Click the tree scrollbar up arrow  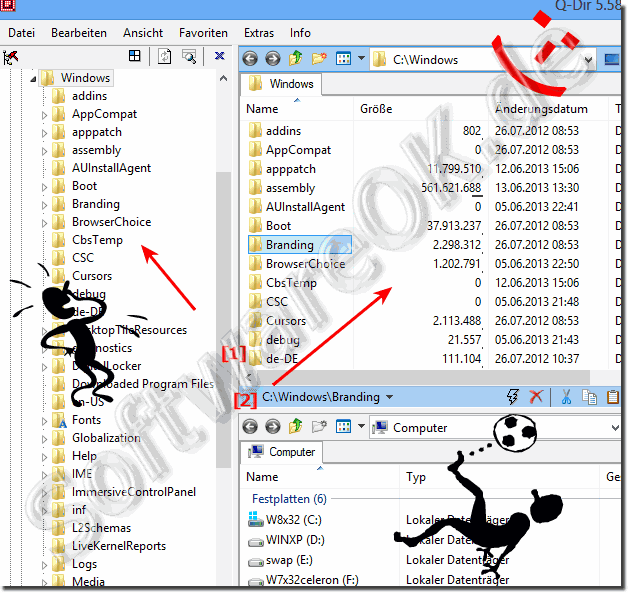(x=223, y=78)
